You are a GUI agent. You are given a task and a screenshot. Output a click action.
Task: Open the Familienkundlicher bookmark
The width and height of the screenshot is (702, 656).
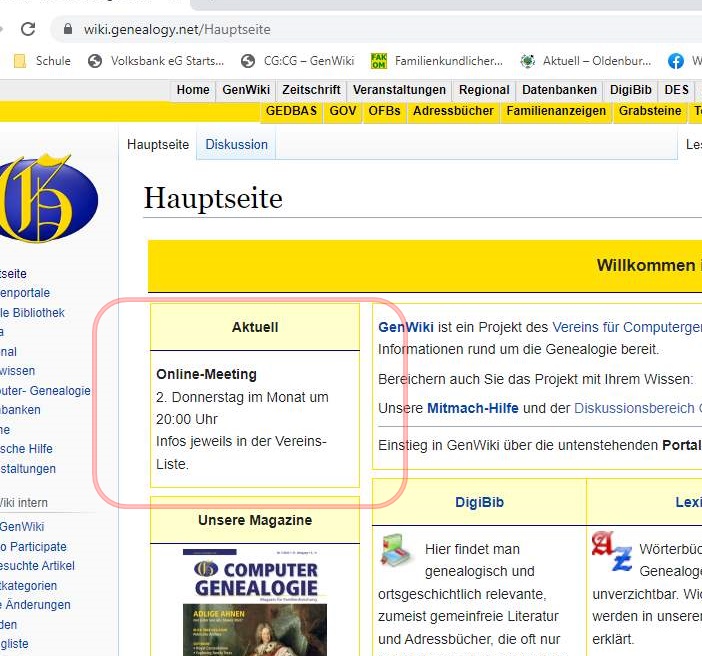(437, 61)
